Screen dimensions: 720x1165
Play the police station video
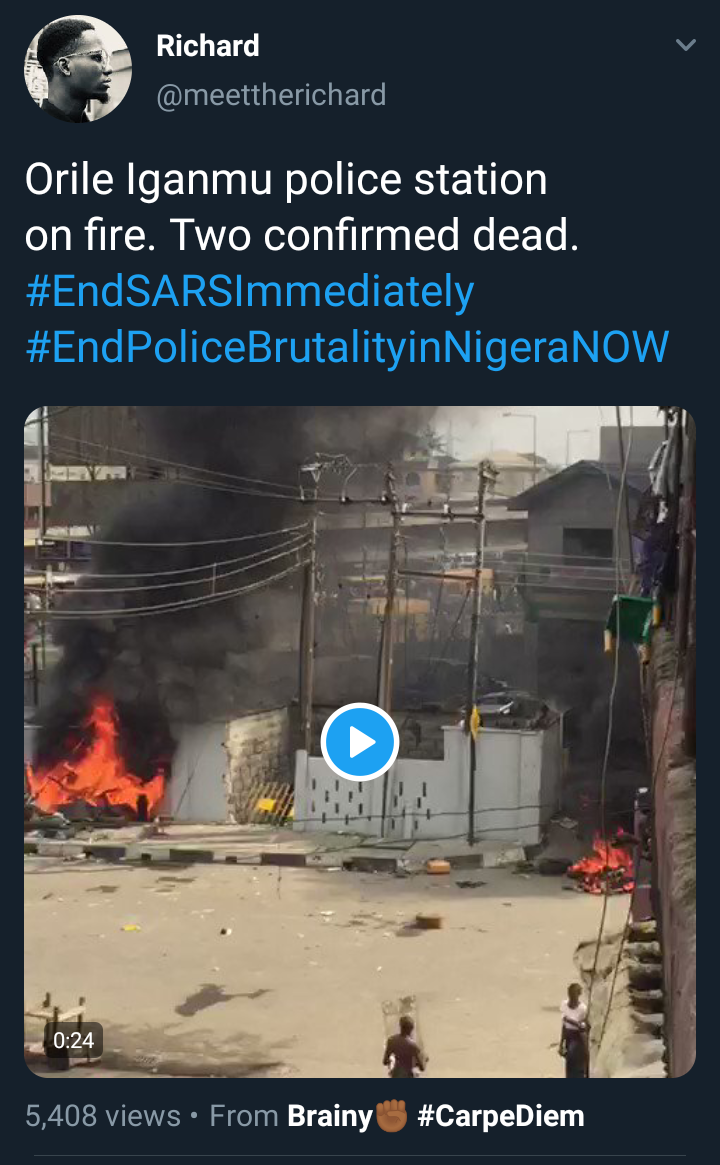[360, 742]
